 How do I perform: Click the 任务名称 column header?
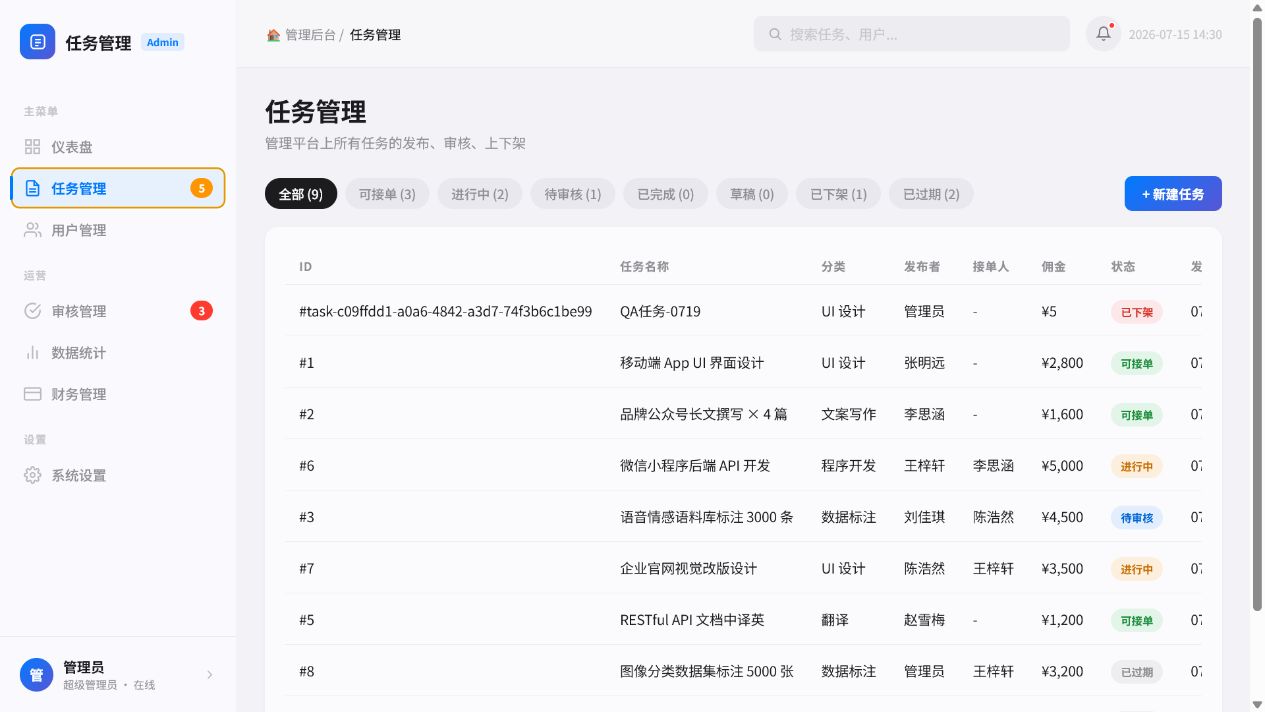645,267
